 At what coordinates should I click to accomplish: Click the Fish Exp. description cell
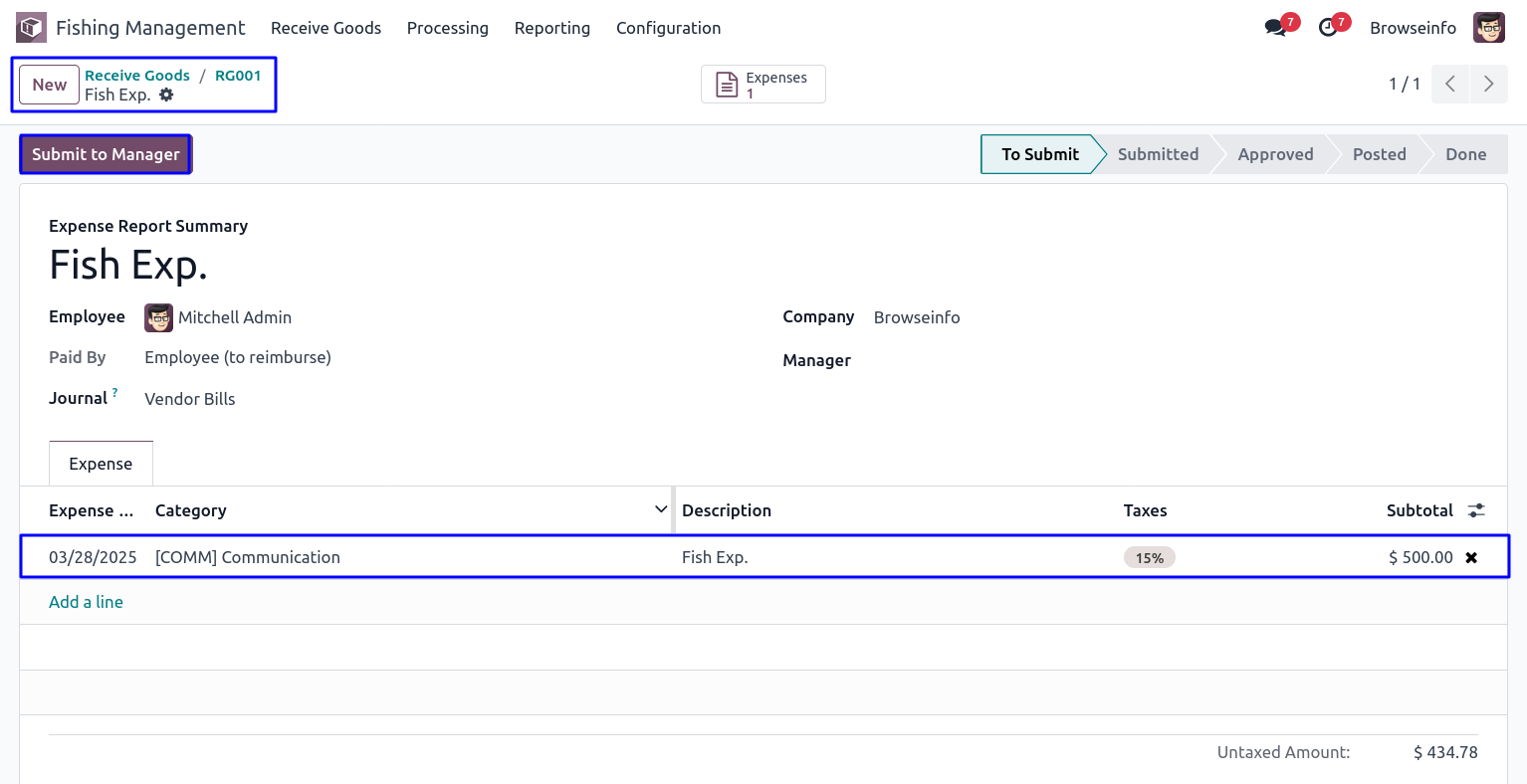(715, 557)
